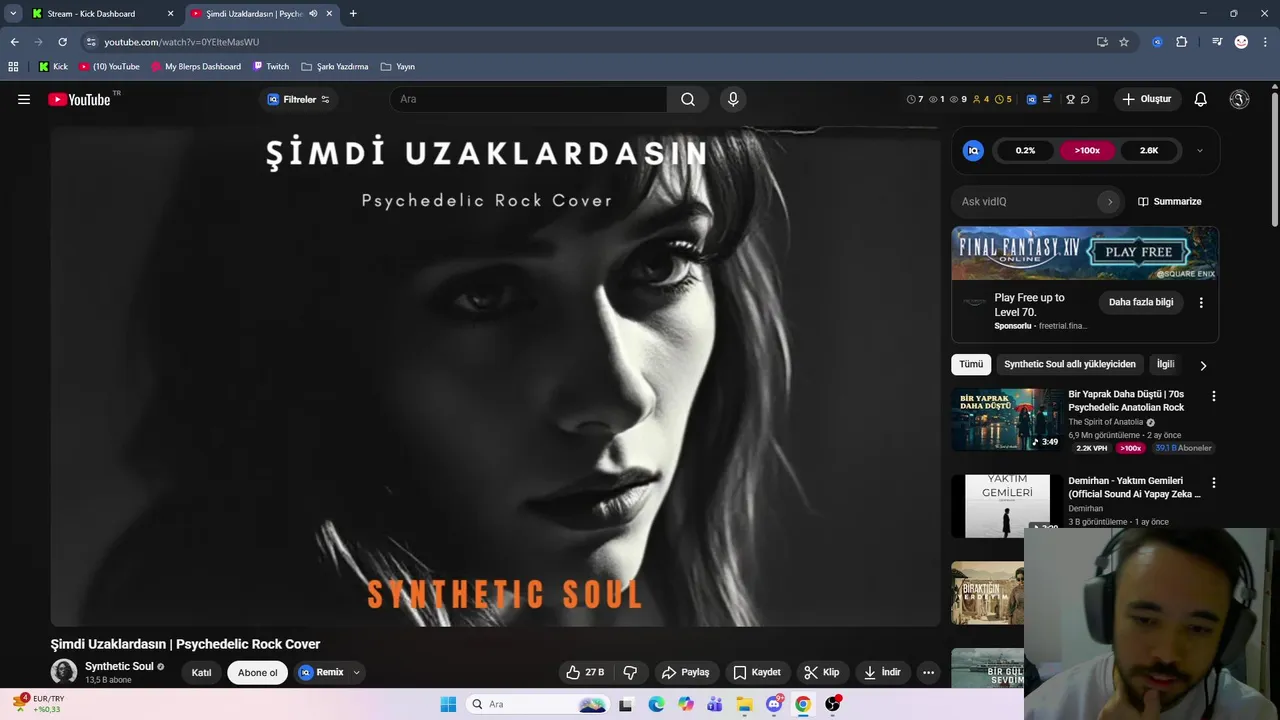Viewport: 1280px width, 720px height.
Task: Open Chrome three-dot menu
Action: pos(1264,42)
